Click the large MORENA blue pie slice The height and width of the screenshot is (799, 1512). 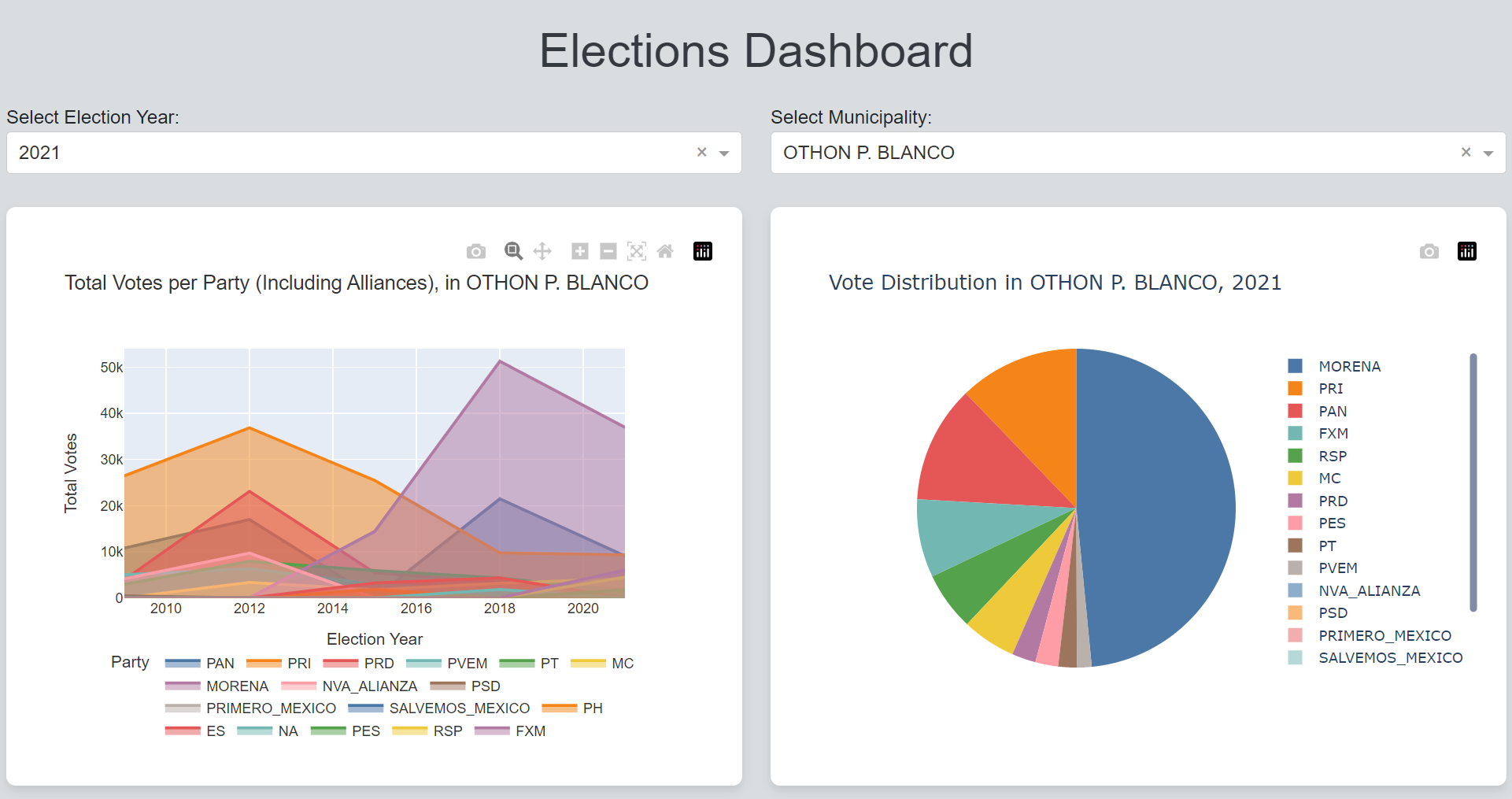pos(1157,504)
